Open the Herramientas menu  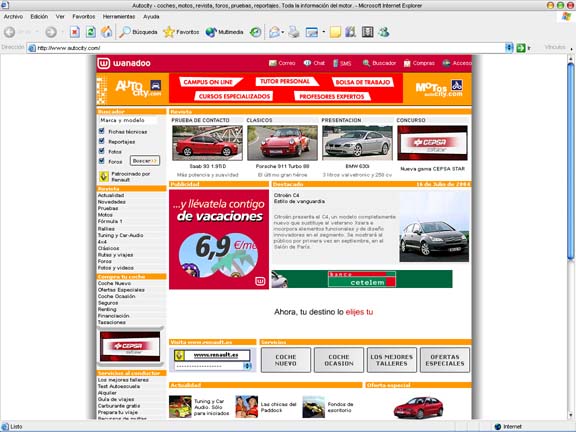pyautogui.click(x=119, y=17)
